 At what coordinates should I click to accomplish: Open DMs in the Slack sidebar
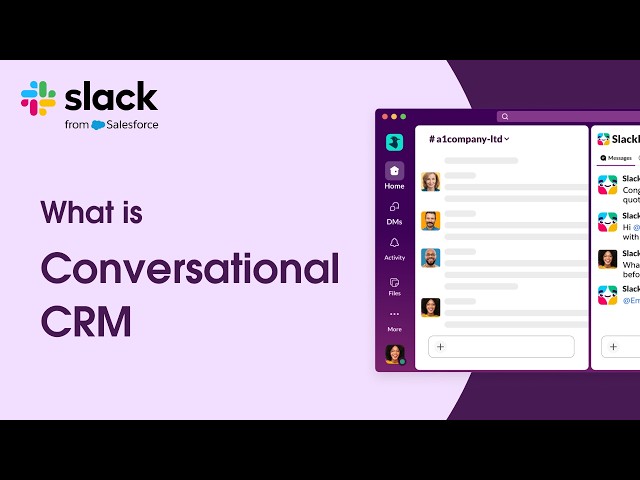[394, 213]
